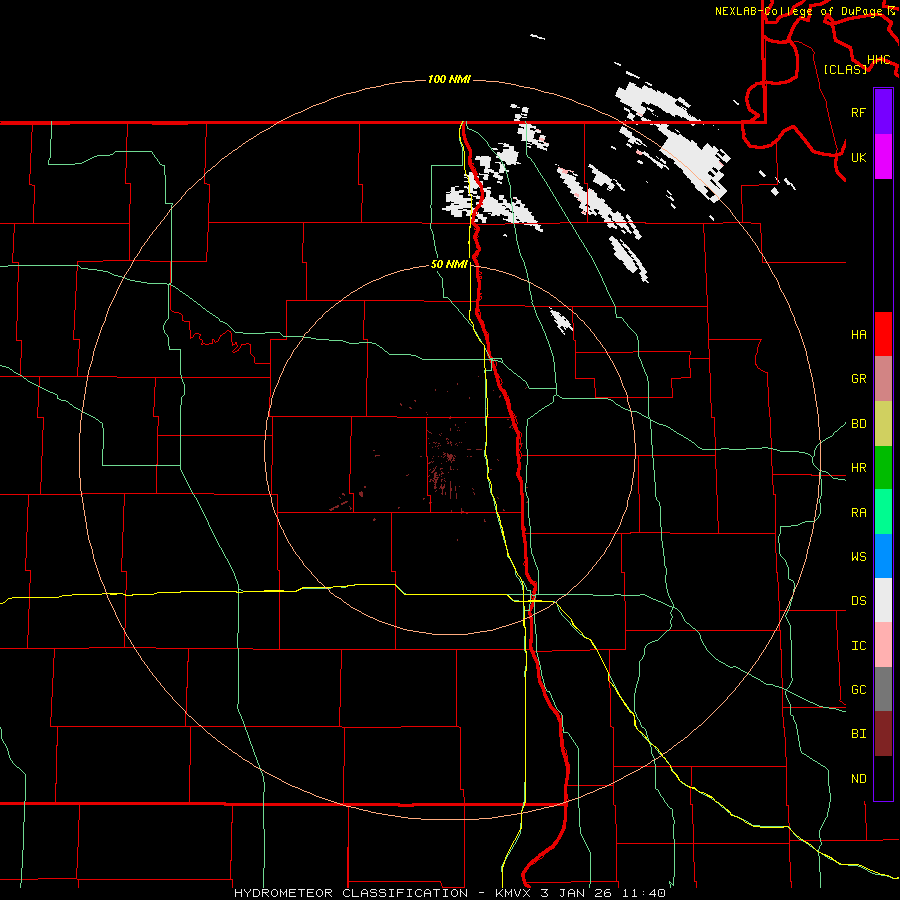
Task: Click the HR legend label
Action: tap(859, 468)
